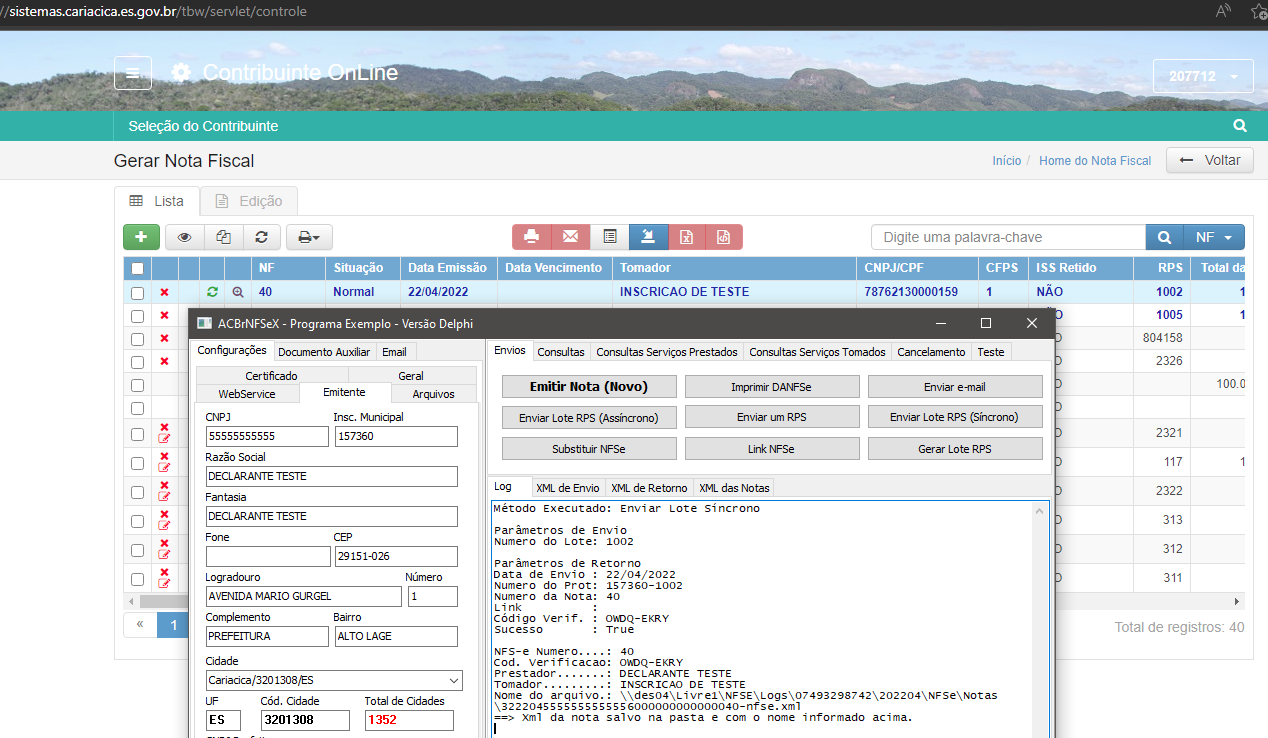Switch to the Consultas tab
Screen dimensions: 1268x738
point(561,352)
